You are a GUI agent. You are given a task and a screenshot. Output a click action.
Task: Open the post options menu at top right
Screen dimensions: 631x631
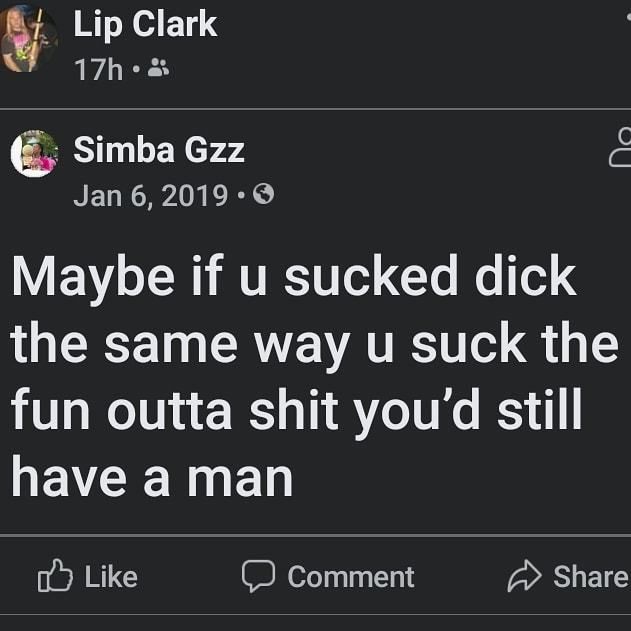coord(628,16)
